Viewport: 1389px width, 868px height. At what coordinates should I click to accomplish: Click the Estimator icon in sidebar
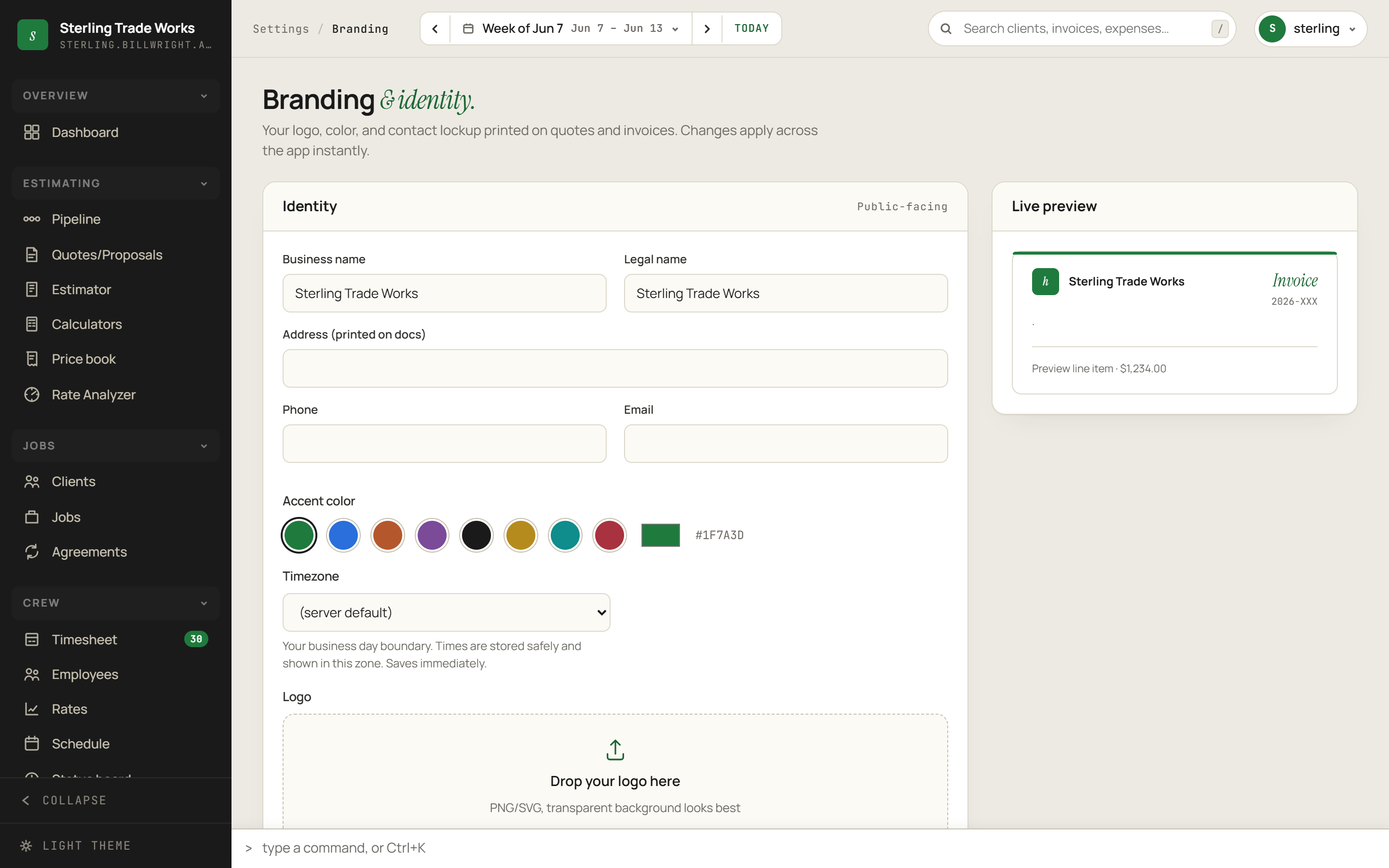pyautogui.click(x=31, y=289)
